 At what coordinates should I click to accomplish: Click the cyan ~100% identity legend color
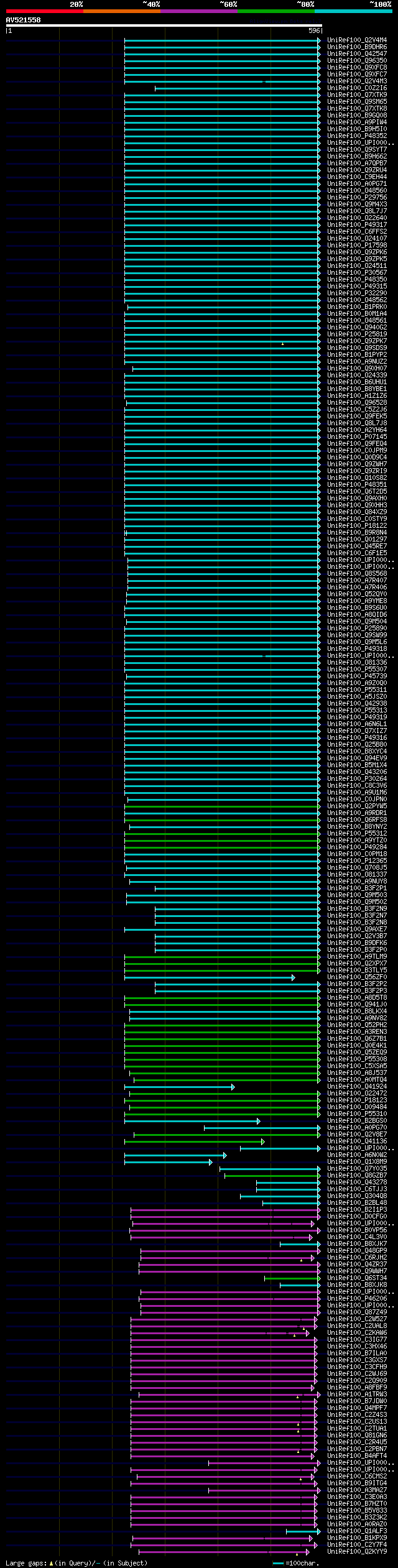coord(353,11)
